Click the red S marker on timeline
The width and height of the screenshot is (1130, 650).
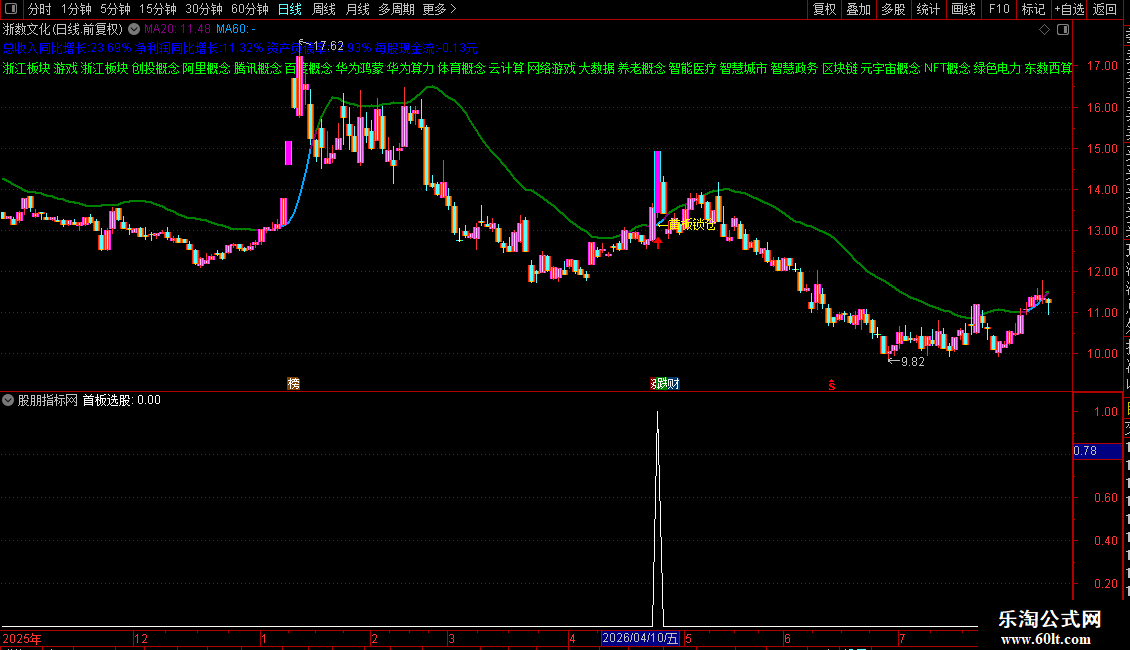[x=832, y=386]
